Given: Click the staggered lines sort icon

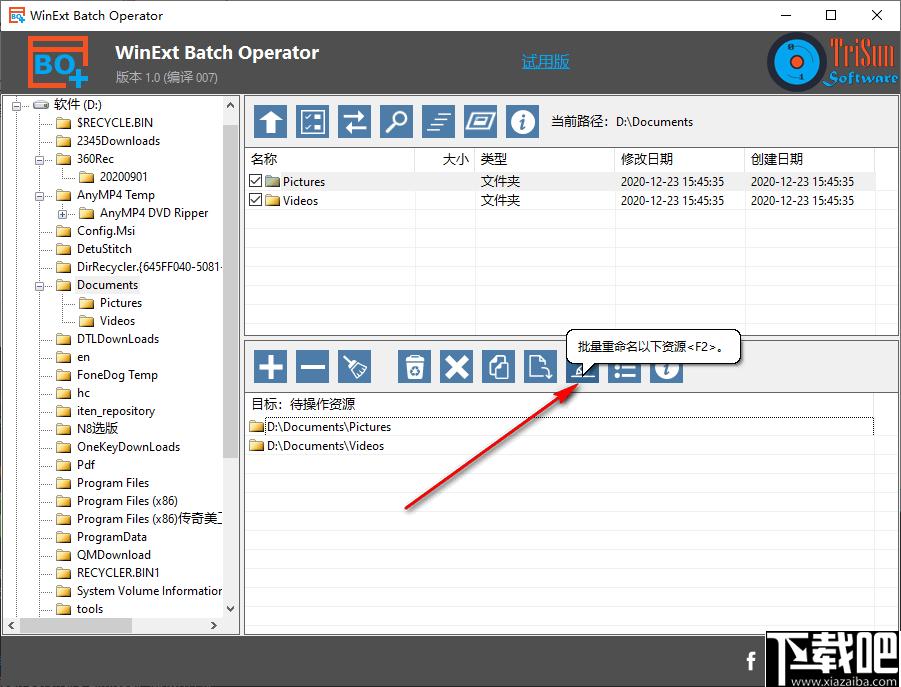Looking at the screenshot, I should (438, 121).
